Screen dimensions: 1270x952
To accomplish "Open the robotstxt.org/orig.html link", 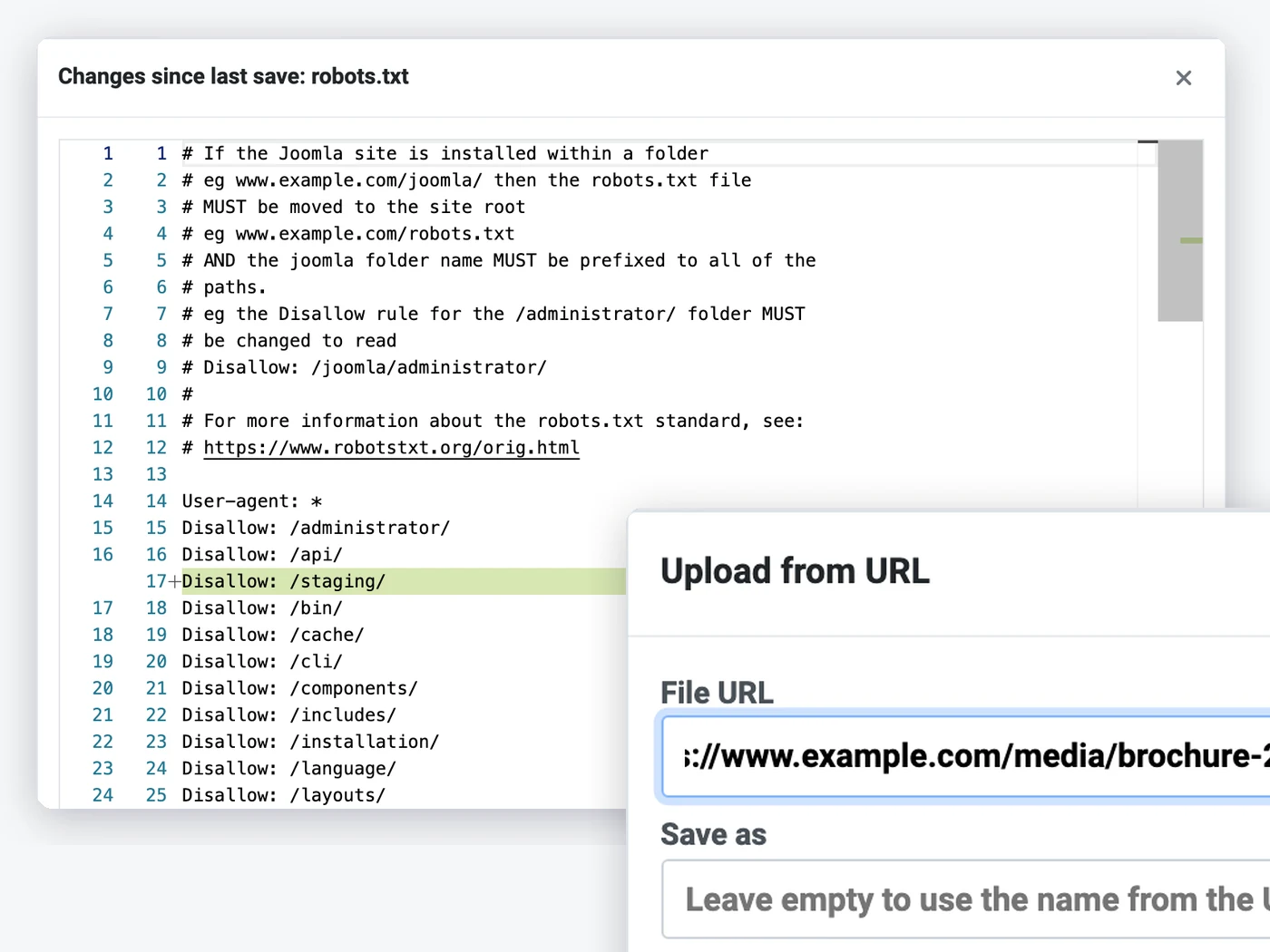I will point(391,448).
